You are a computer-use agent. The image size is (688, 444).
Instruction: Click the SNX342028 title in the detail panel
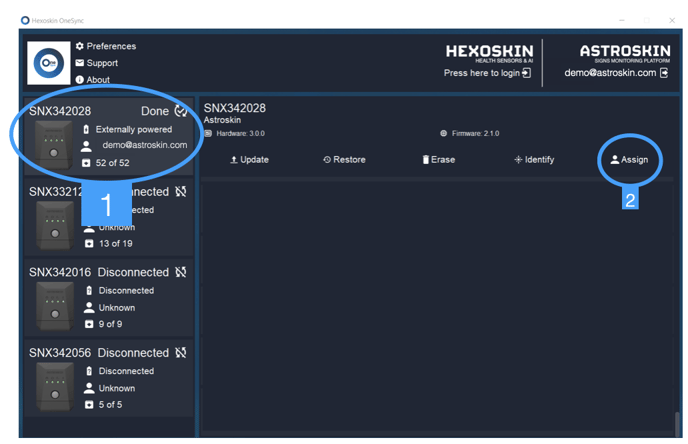235,108
